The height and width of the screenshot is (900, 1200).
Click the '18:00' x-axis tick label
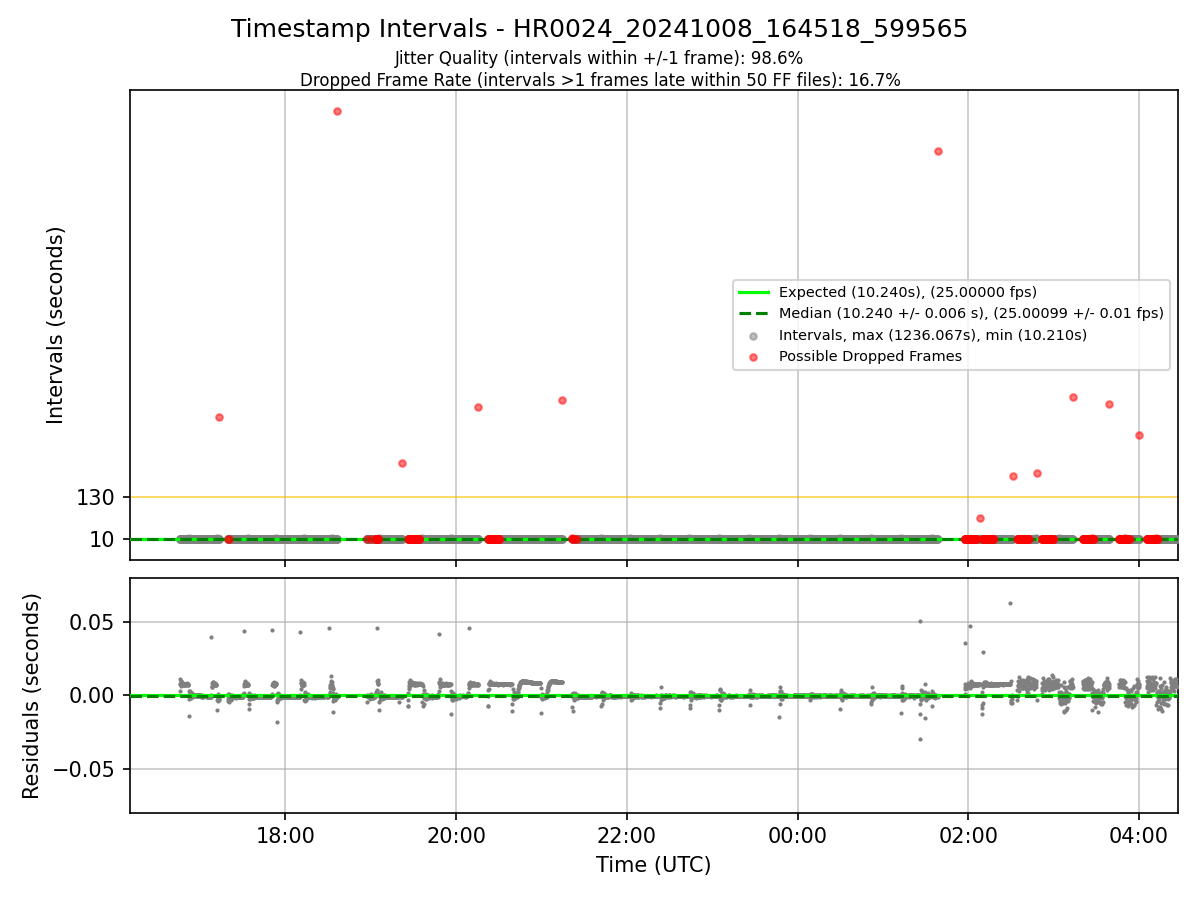(285, 834)
